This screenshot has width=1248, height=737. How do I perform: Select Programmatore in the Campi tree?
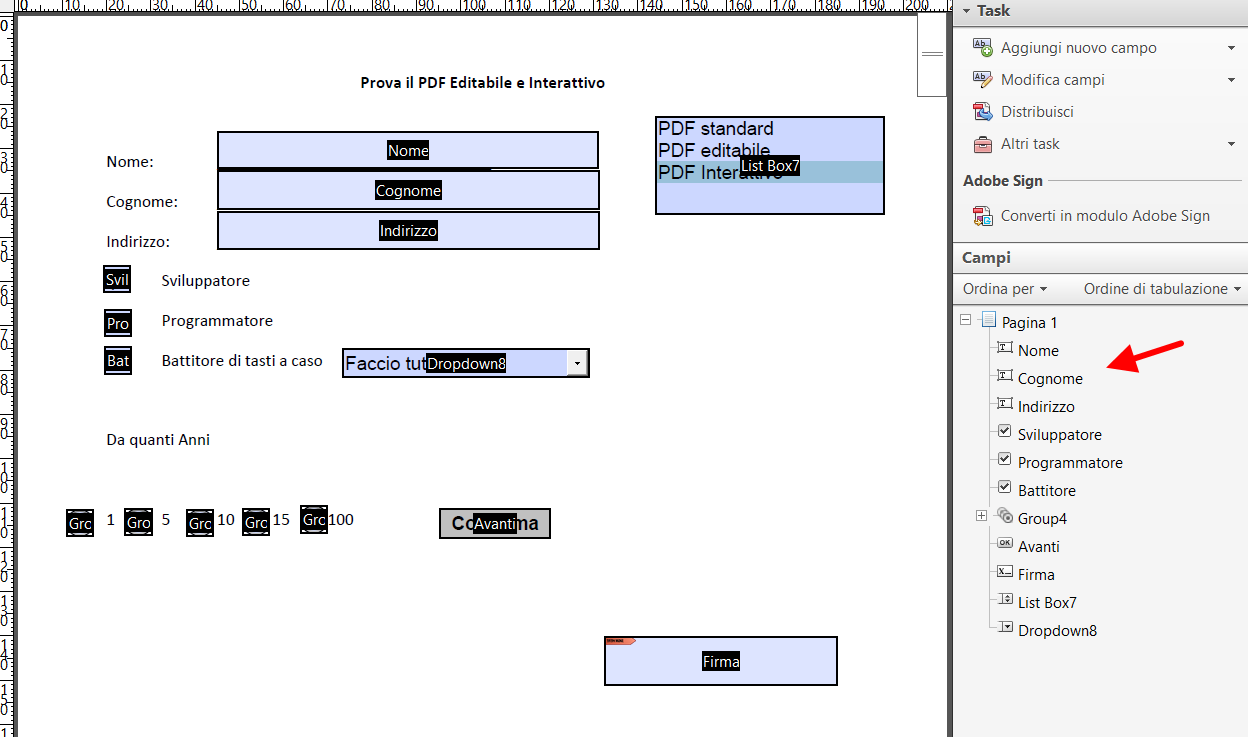pyautogui.click(x=1070, y=463)
